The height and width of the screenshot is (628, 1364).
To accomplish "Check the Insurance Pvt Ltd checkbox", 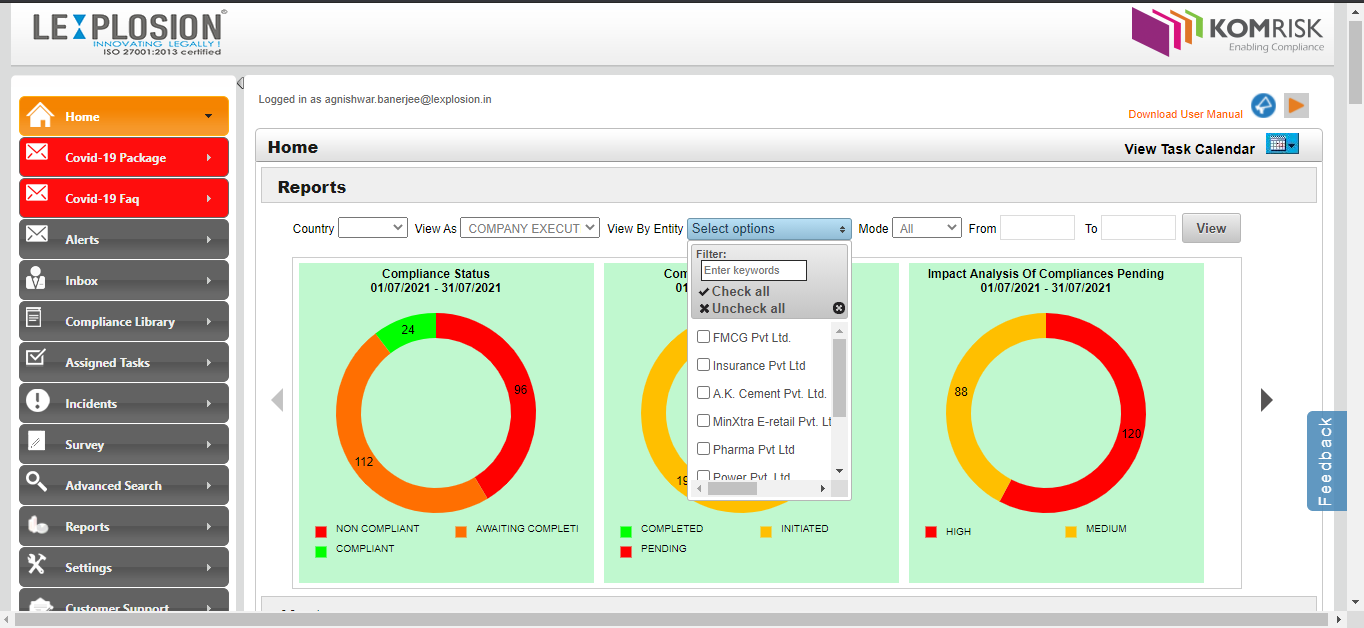I will 704,365.
